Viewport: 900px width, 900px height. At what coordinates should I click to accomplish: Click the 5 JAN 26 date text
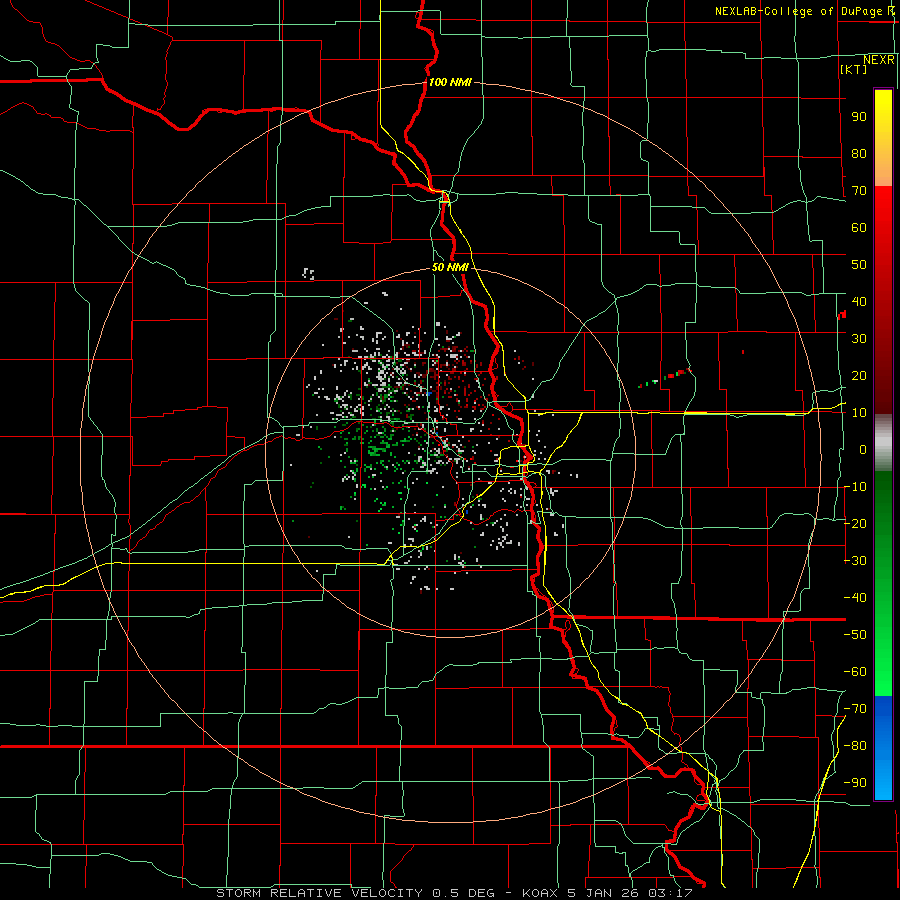pos(606,893)
